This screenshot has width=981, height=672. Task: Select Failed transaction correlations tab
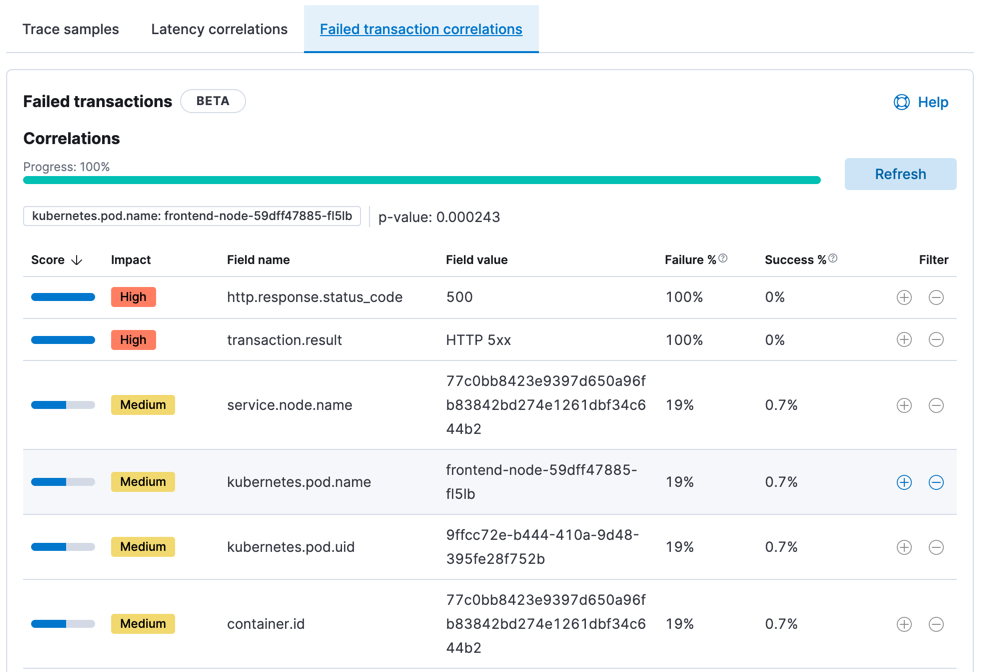click(421, 29)
